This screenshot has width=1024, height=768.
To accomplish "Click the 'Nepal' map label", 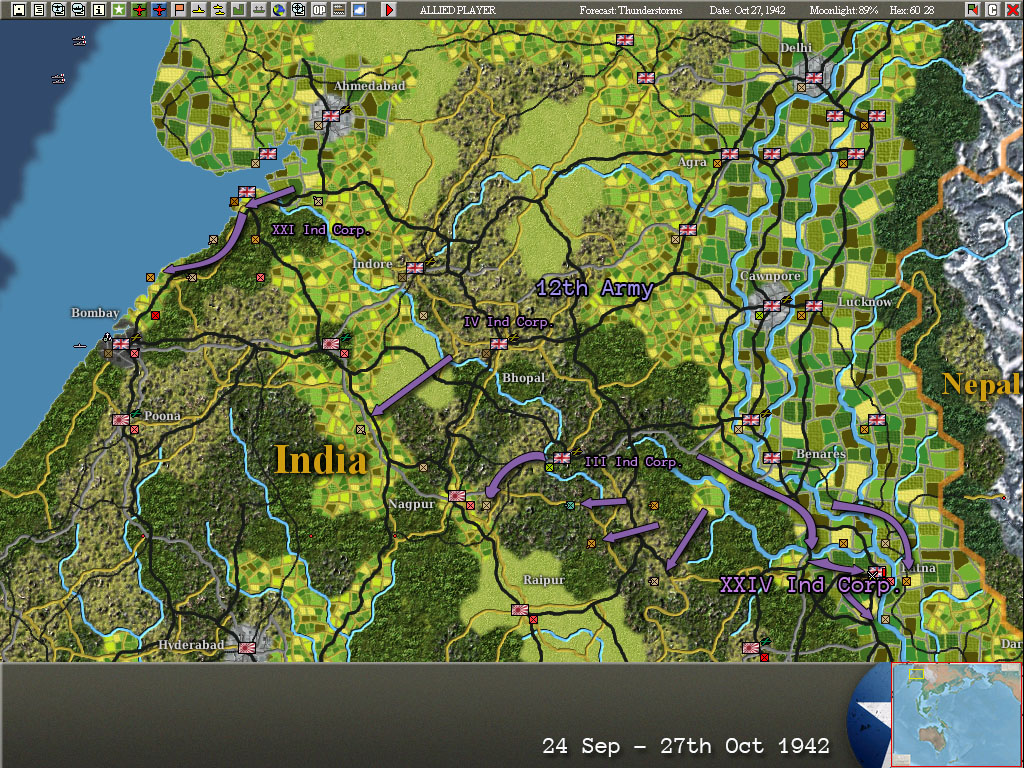I will (982, 384).
